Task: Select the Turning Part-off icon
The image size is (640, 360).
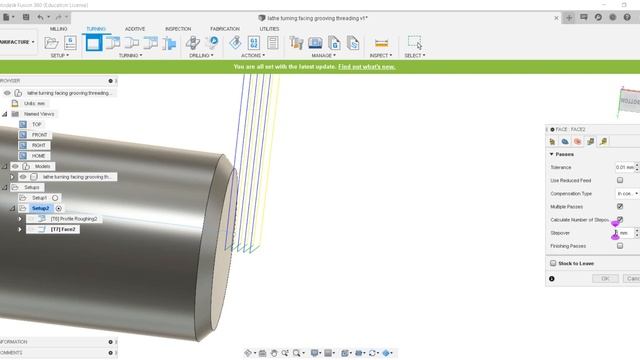Action: [169, 43]
